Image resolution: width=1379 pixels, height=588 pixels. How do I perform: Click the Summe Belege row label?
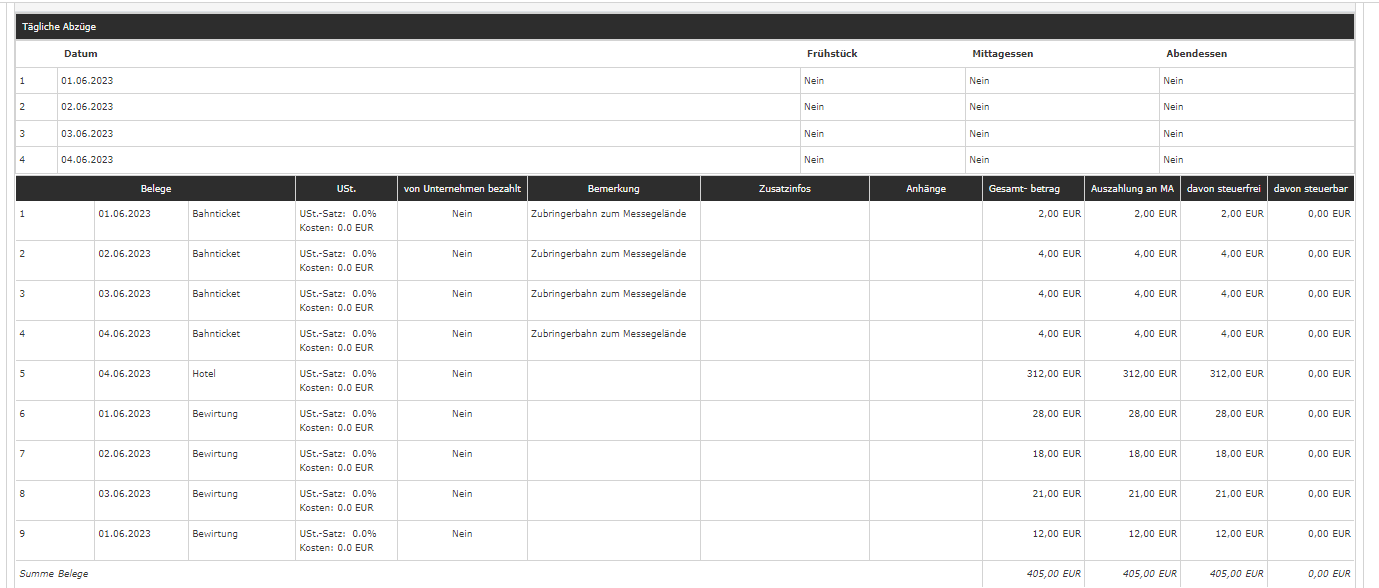[x=54, y=574]
